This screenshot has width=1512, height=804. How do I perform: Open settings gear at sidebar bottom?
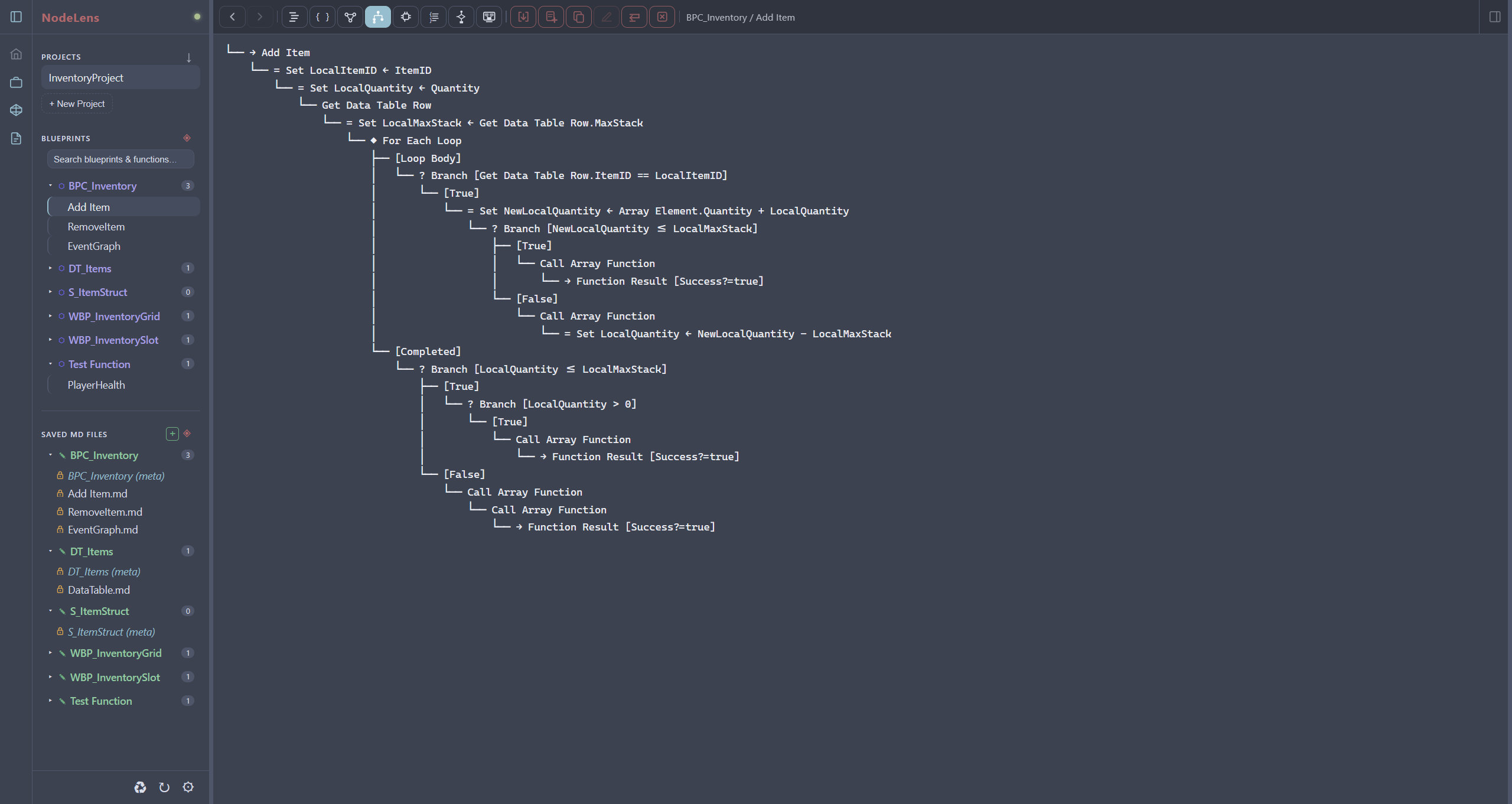(188, 787)
